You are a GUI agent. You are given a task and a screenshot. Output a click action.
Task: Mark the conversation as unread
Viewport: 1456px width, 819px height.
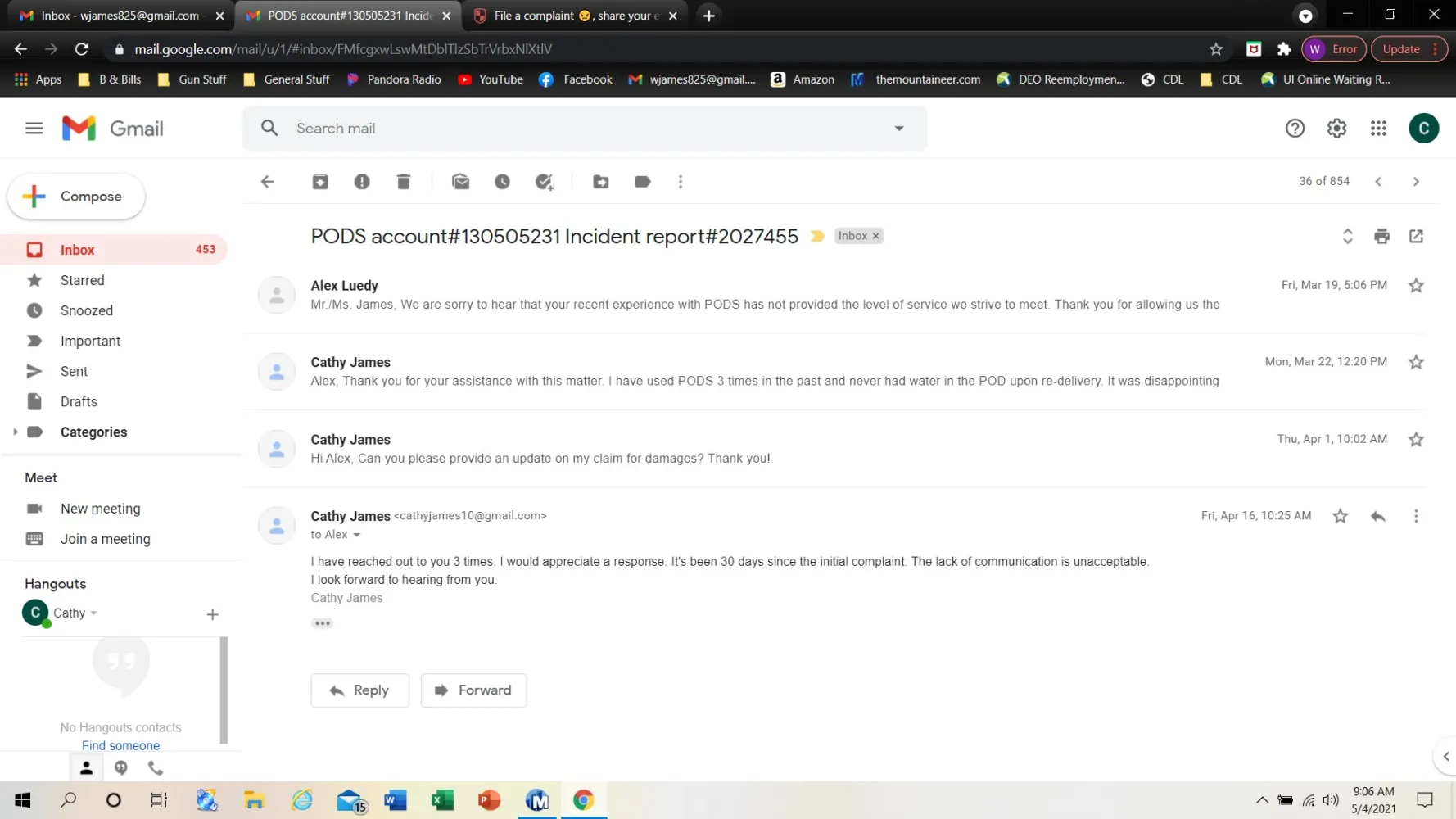click(461, 182)
